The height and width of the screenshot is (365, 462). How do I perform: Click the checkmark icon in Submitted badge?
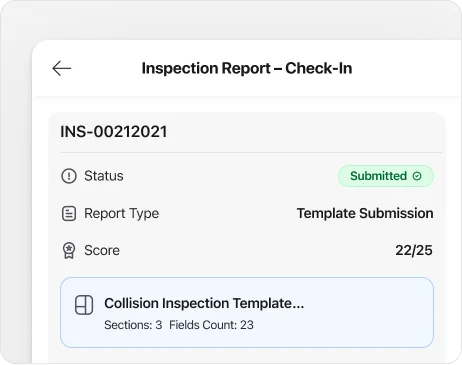417,176
